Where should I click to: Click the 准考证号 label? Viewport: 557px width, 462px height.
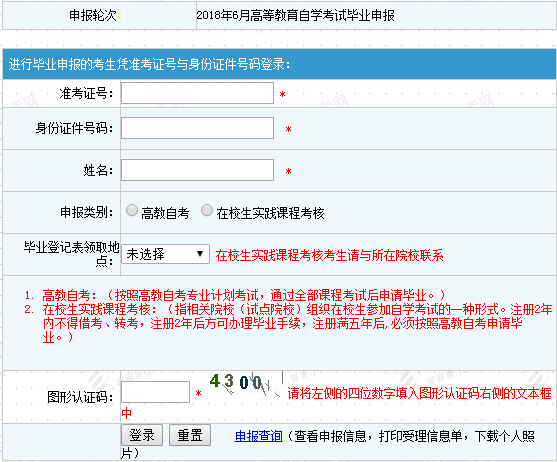point(86,93)
